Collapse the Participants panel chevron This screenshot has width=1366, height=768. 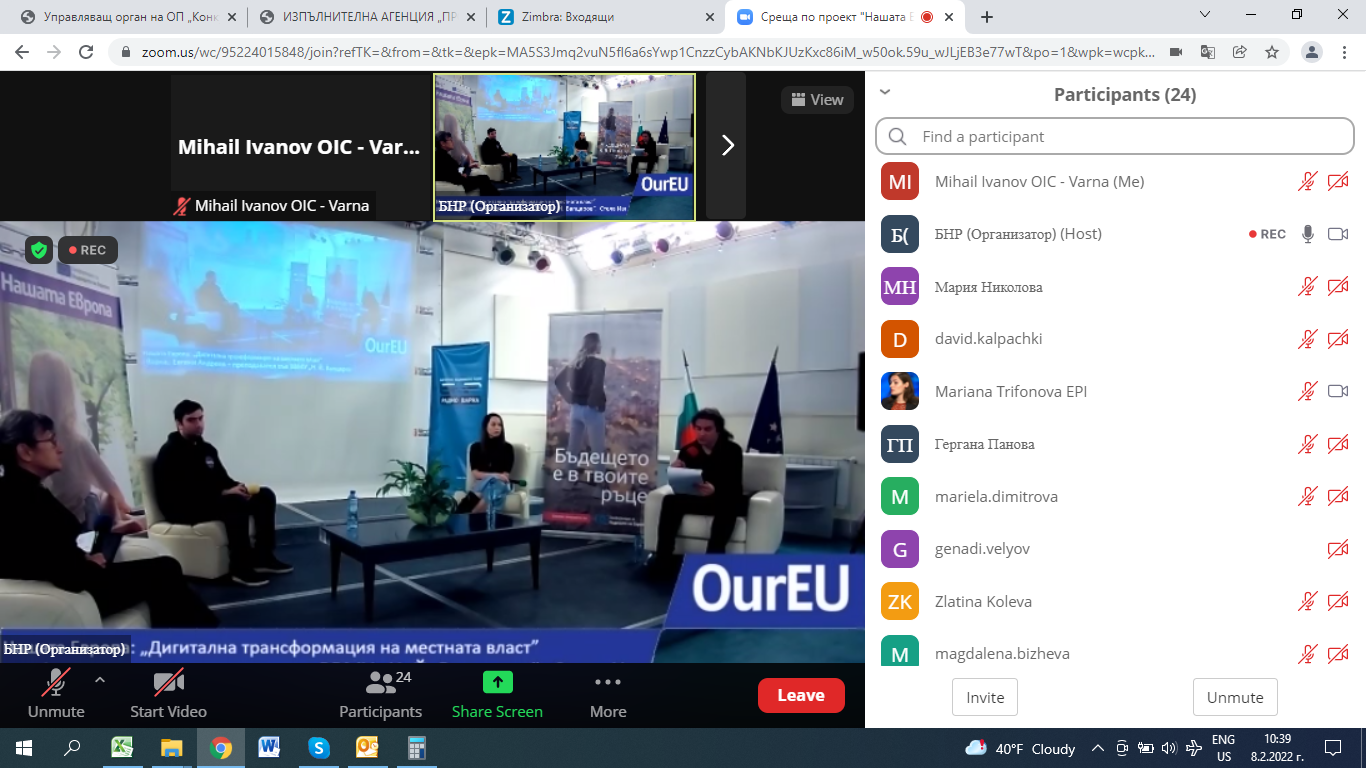[x=884, y=92]
